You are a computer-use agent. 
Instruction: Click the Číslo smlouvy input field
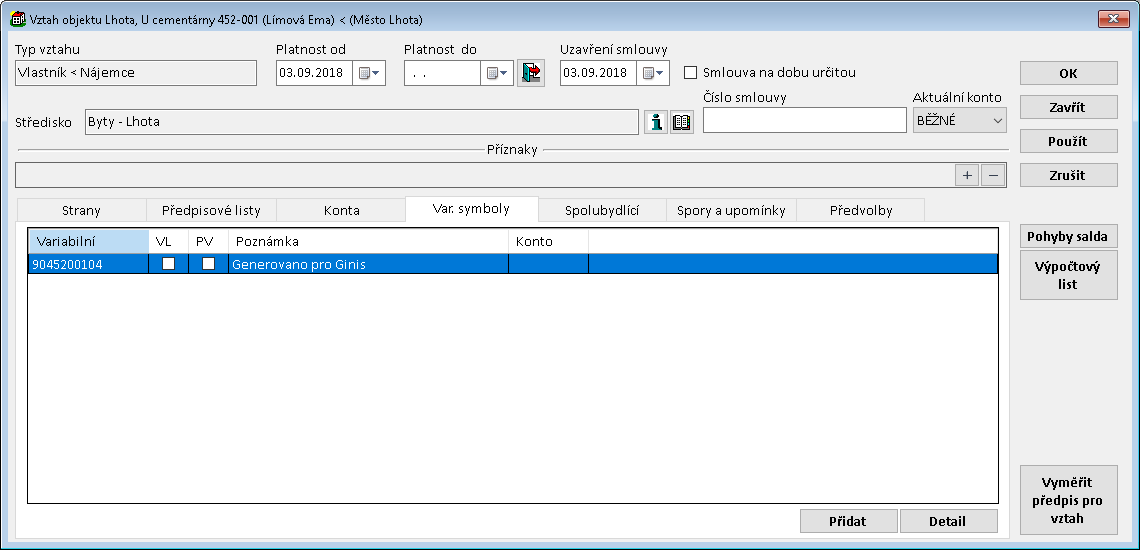(804, 120)
